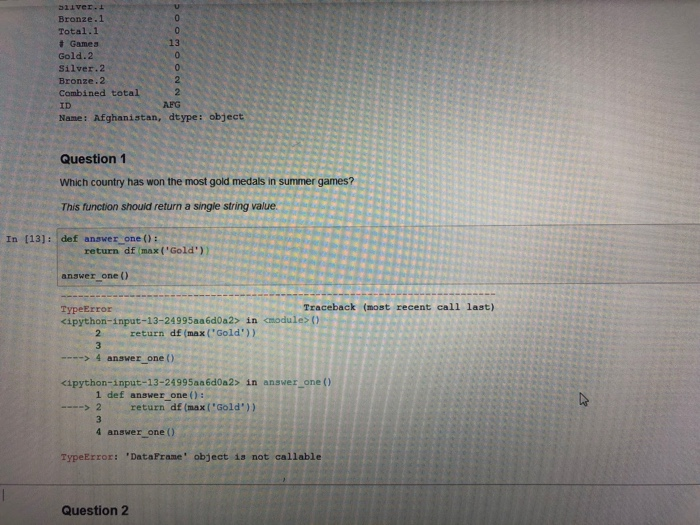Click the 'Question 1' heading
Image resolution: width=700 pixels, height=525 pixels.
(x=93, y=159)
